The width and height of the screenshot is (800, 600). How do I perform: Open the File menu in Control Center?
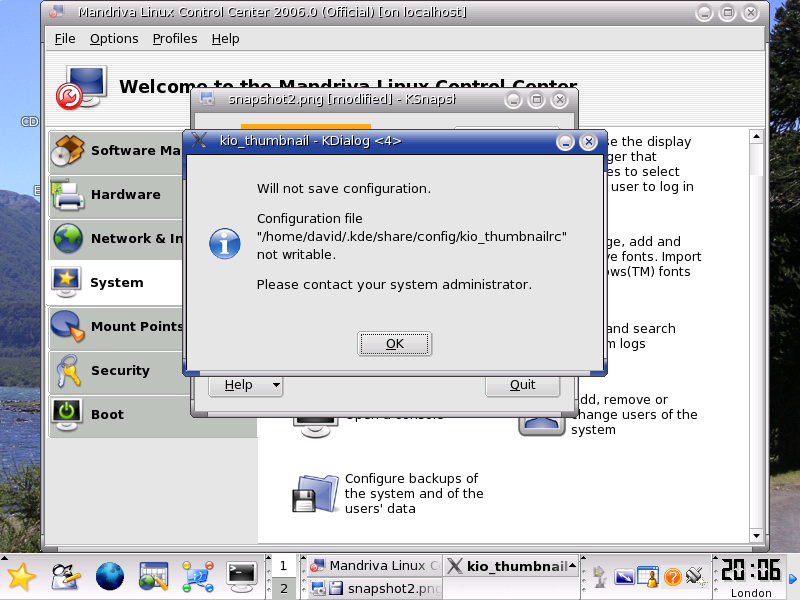(x=65, y=39)
